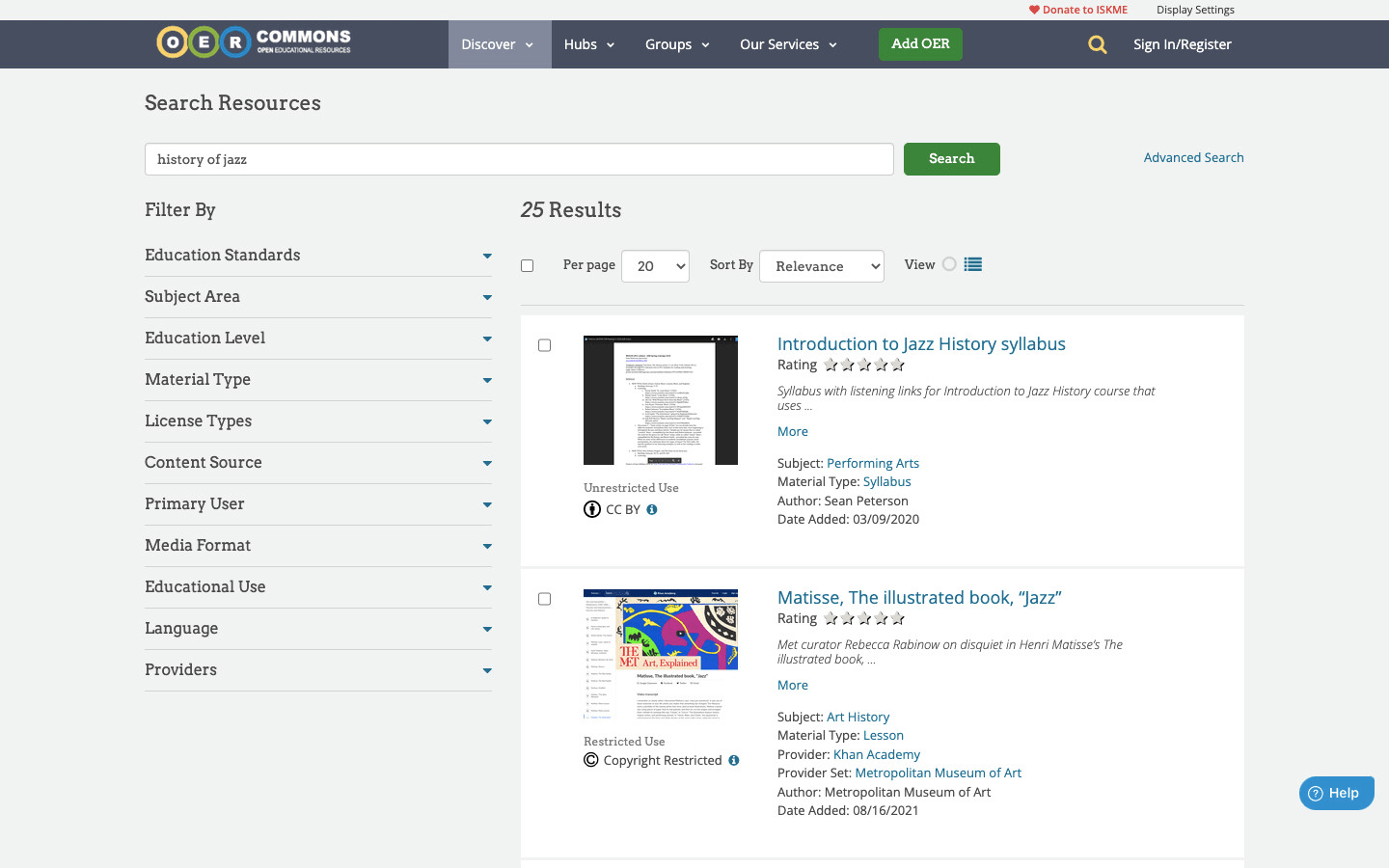1389x868 pixels.
Task: Expand the Subject Area filter
Action: [317, 297]
